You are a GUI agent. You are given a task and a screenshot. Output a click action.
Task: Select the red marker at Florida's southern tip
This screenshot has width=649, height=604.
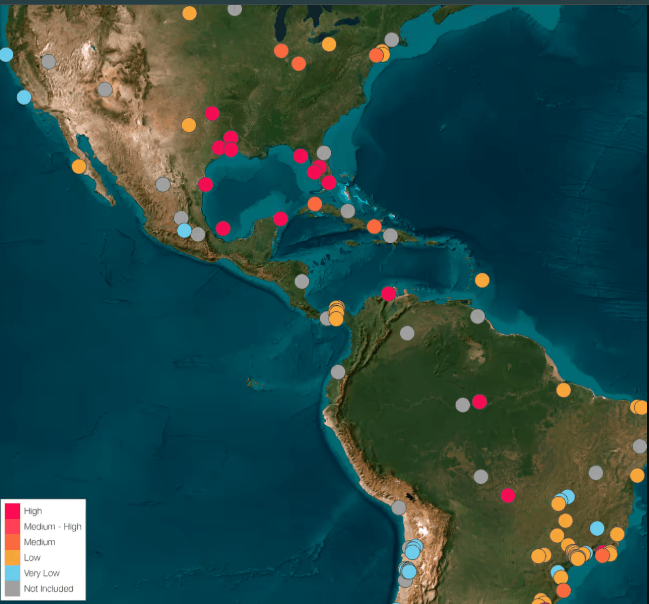tap(329, 183)
